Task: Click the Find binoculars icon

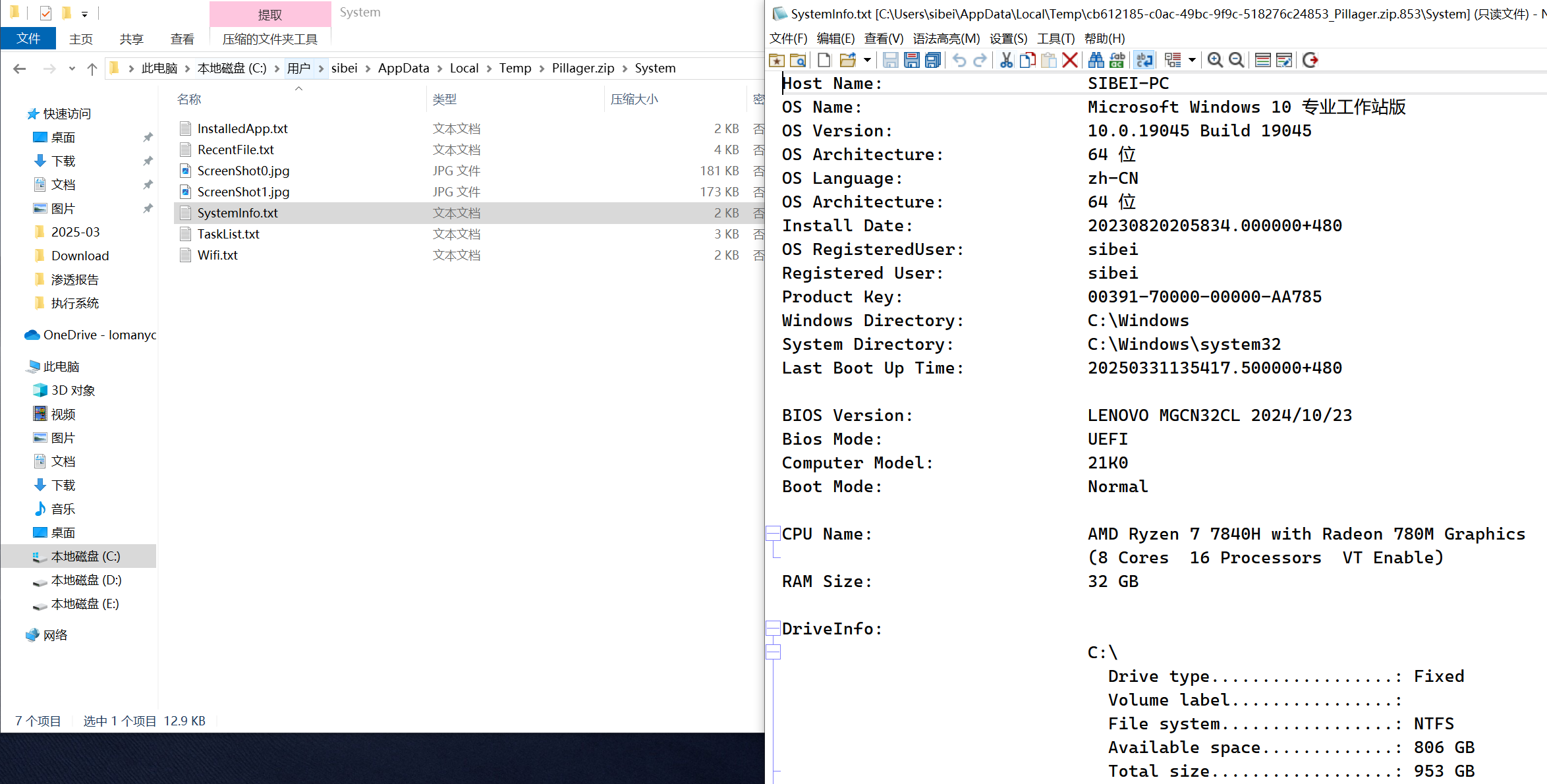Action: pyautogui.click(x=1096, y=60)
